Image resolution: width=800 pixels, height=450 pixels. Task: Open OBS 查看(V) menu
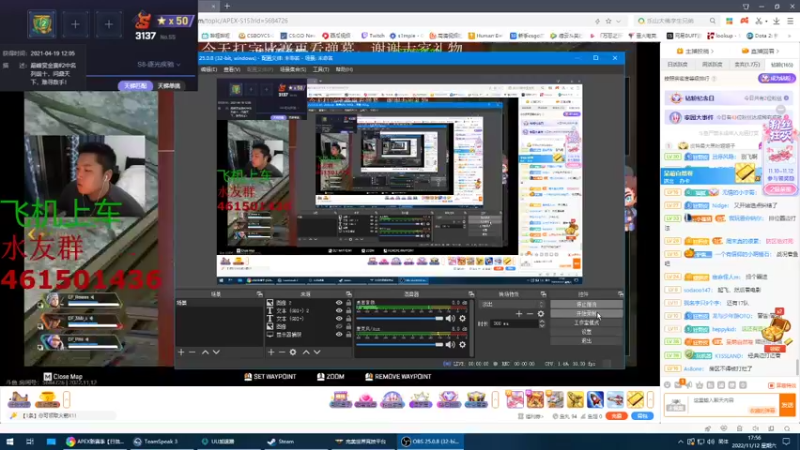tap(232, 69)
